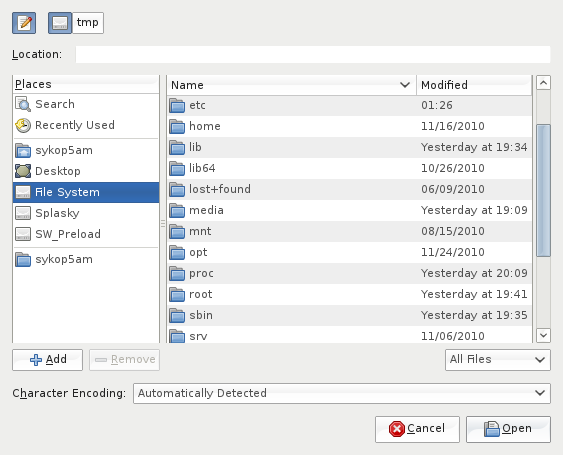Open the Character Encoding dropdown
The image size is (563, 455).
(341, 393)
